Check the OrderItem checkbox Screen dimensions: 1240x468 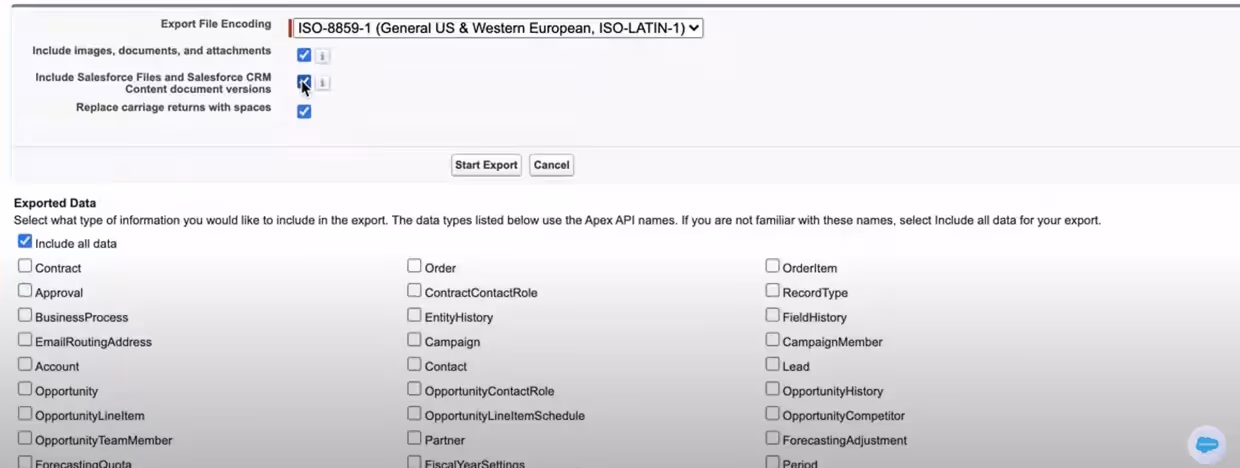pos(773,266)
